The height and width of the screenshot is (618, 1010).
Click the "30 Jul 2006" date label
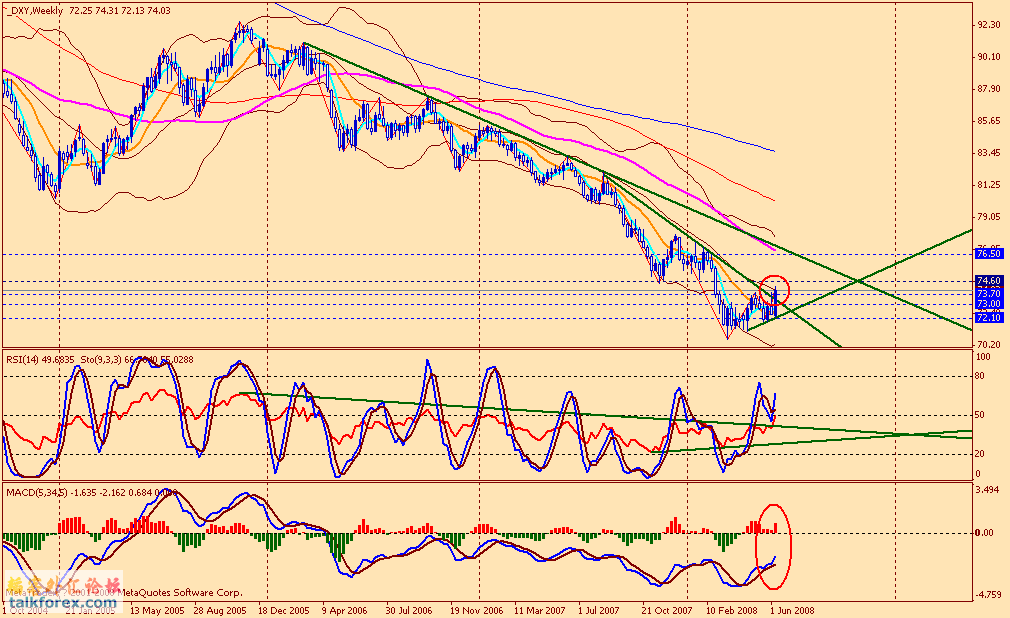409,610
